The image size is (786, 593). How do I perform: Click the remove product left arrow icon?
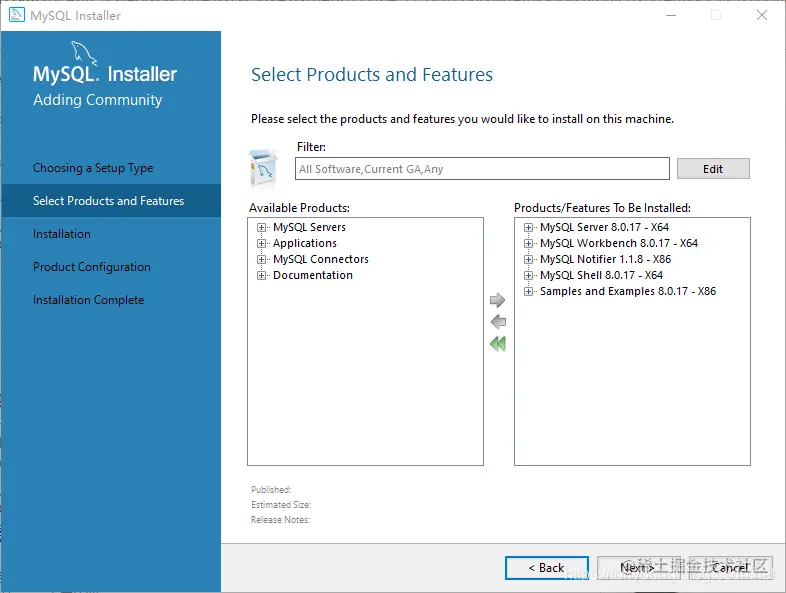pyautogui.click(x=498, y=322)
